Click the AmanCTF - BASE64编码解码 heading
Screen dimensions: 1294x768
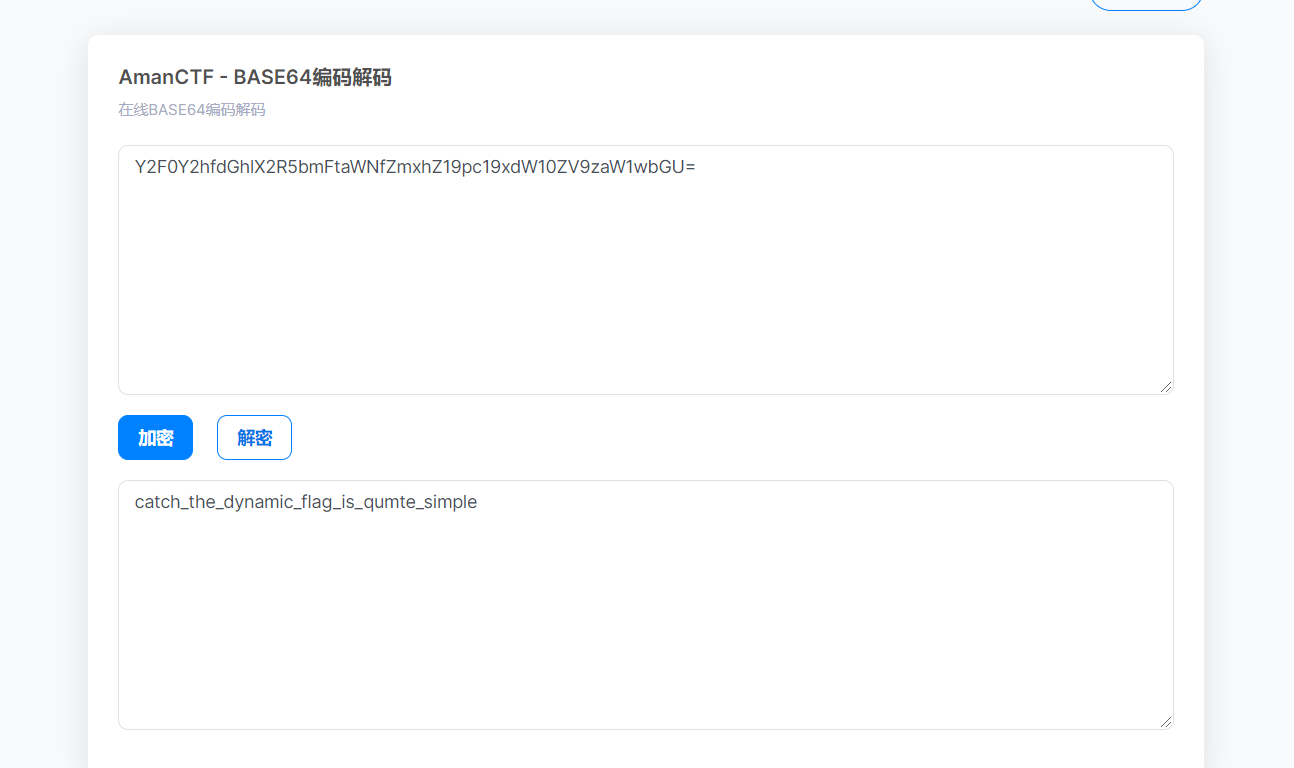pos(255,78)
